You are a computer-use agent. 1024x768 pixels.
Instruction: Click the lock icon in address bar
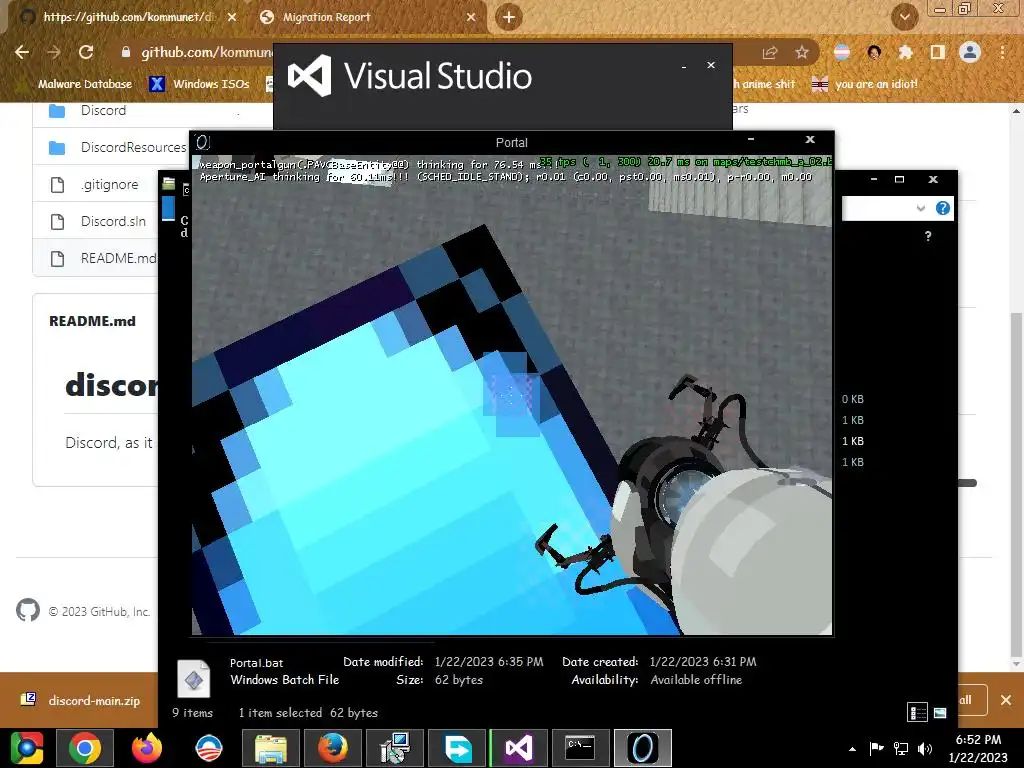click(126, 52)
